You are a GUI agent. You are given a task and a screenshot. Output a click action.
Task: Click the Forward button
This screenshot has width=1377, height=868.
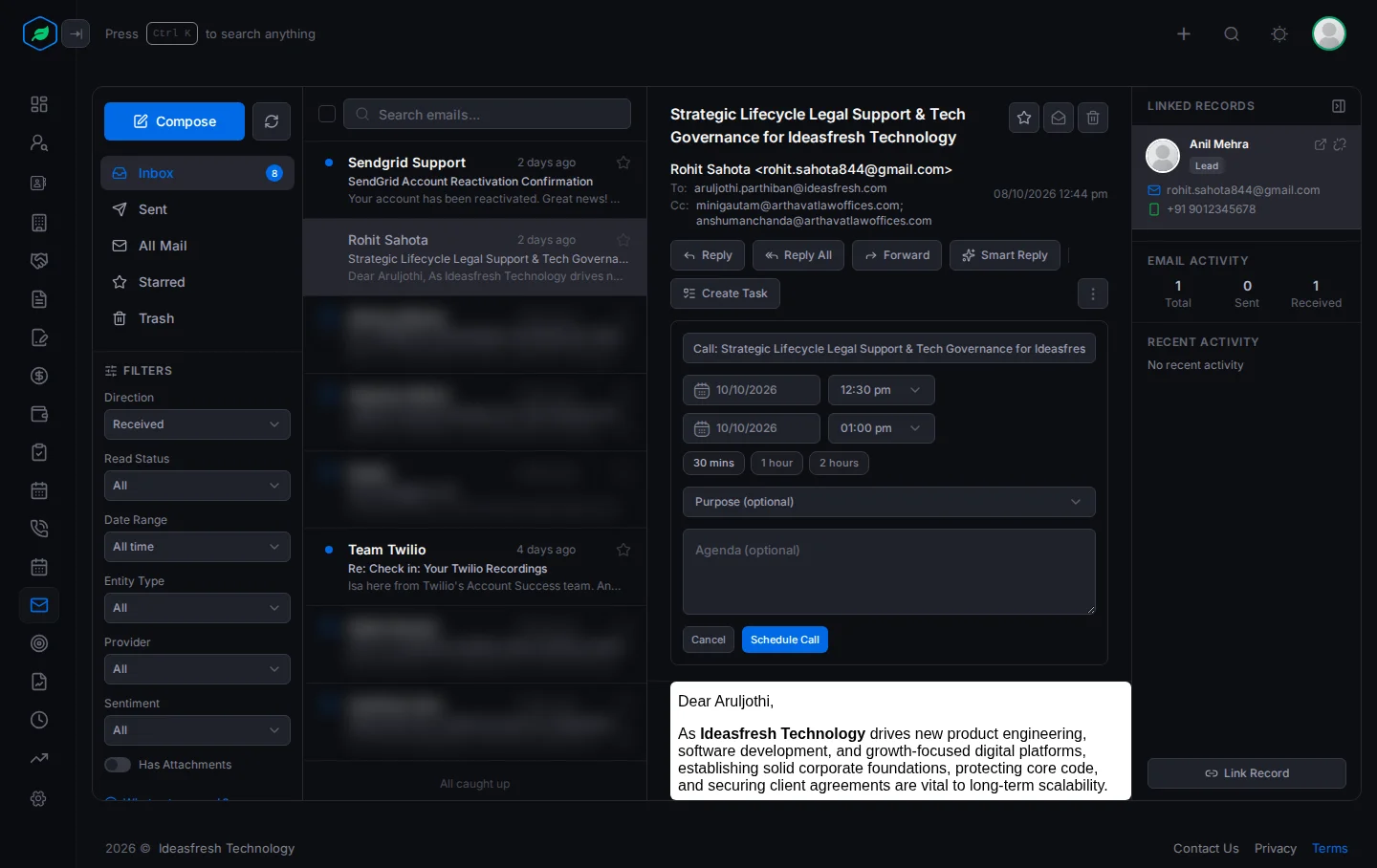(897, 255)
